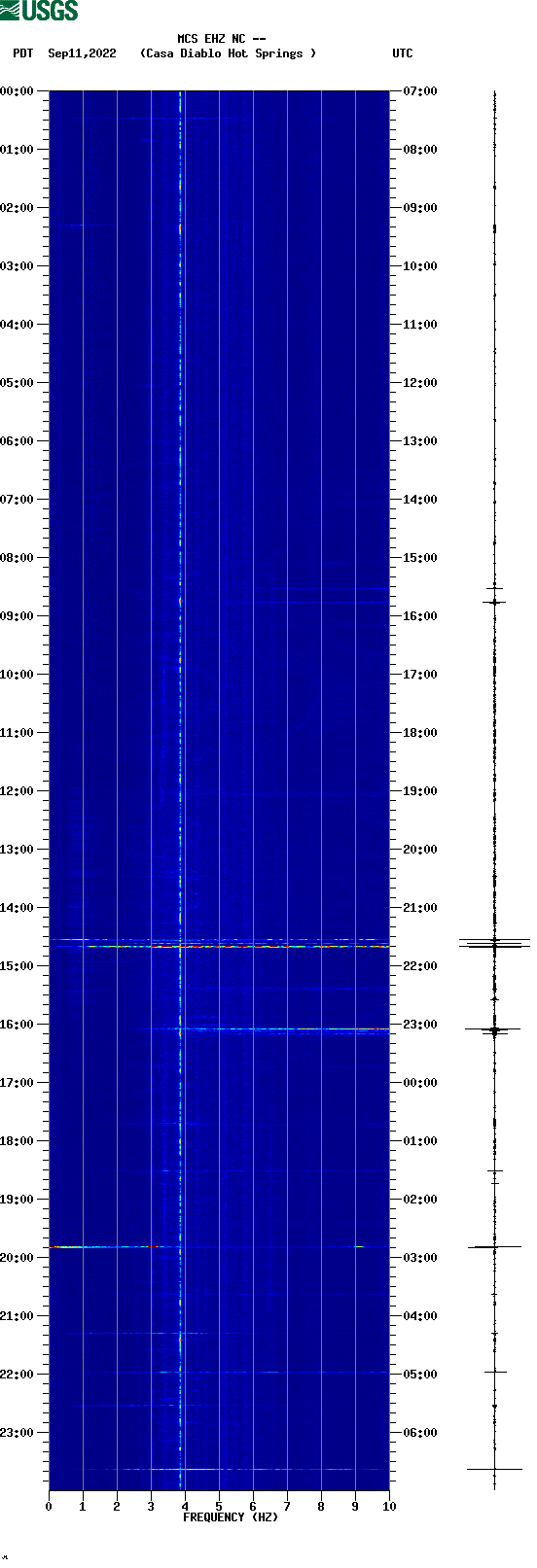The image size is (537, 1568).
Task: Select the 20:00 label on PDT axis
Action: [18, 1258]
